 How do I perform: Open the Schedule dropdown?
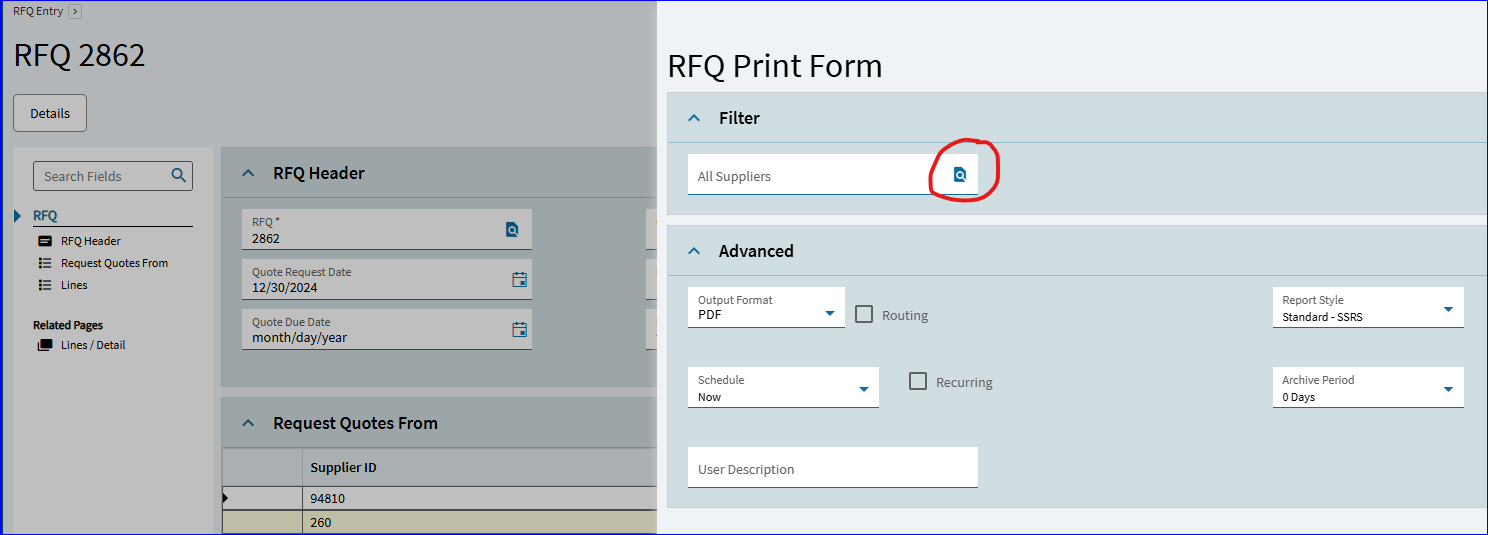[x=783, y=387]
